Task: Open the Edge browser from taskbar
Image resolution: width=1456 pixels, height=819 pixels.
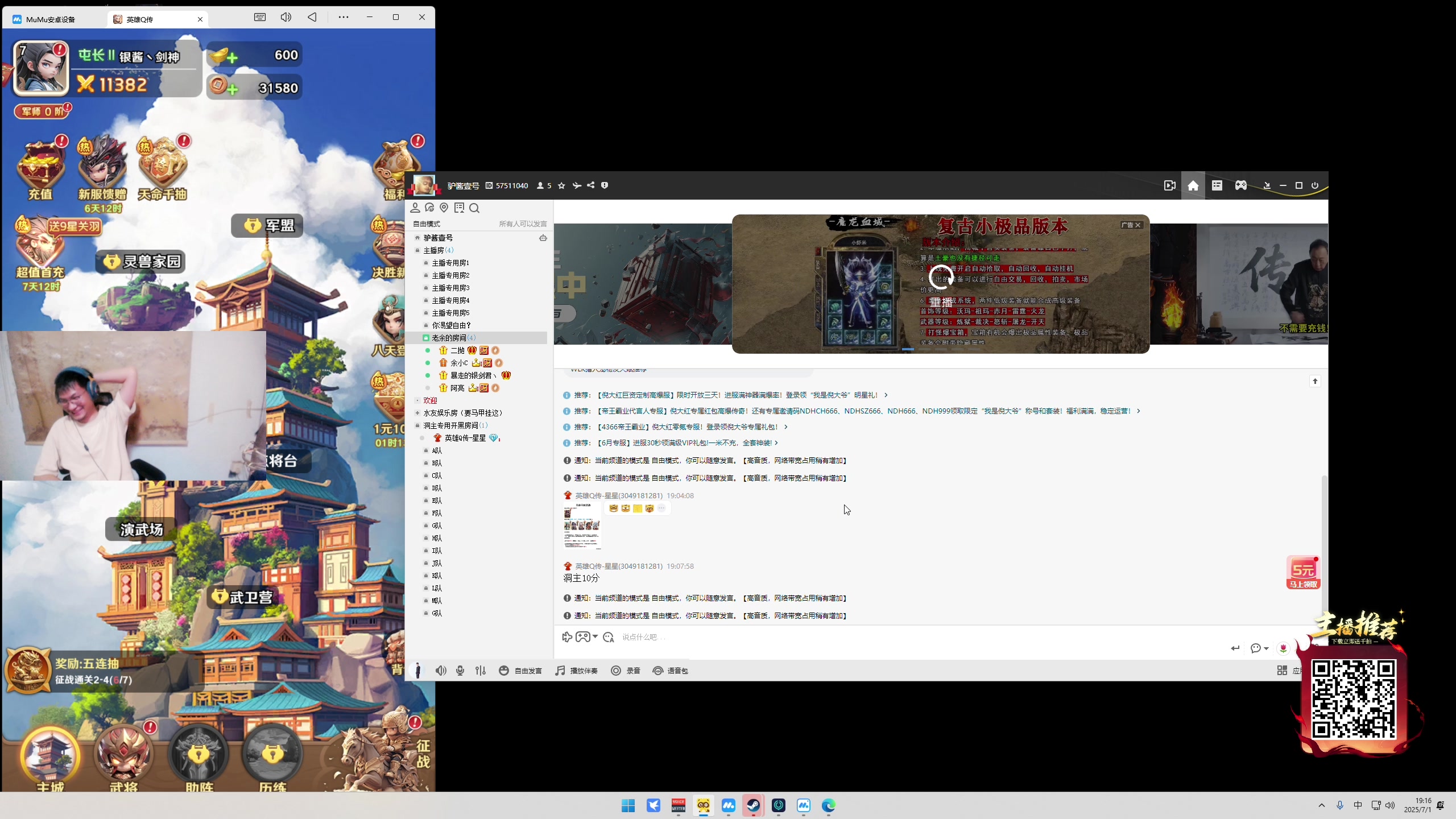Action: (828, 805)
